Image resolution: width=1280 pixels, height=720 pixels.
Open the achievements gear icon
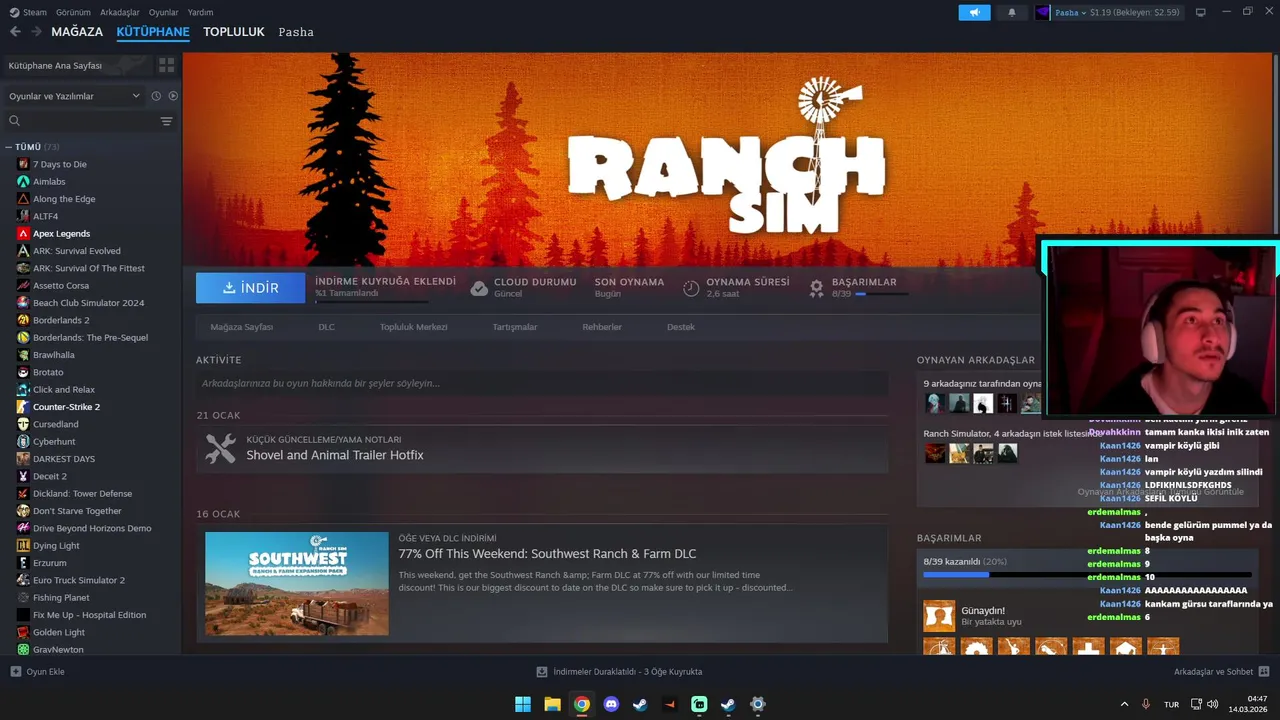816,288
